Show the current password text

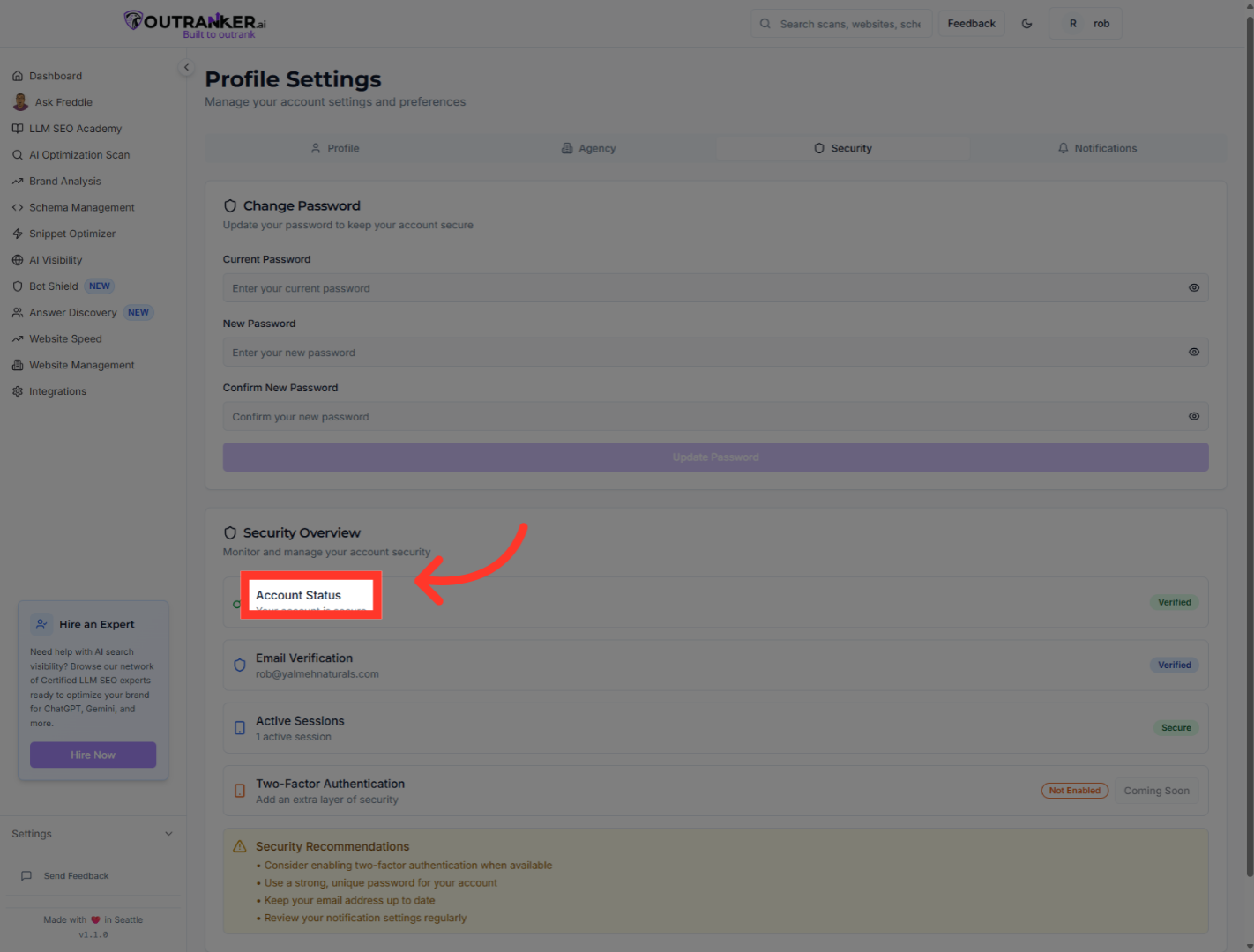1194,287
